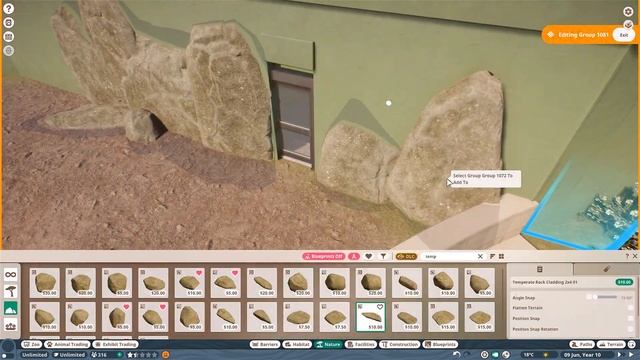Play at normal game speed
Viewport: 640px width, 360px height.
pyautogui.click(x=619, y=355)
